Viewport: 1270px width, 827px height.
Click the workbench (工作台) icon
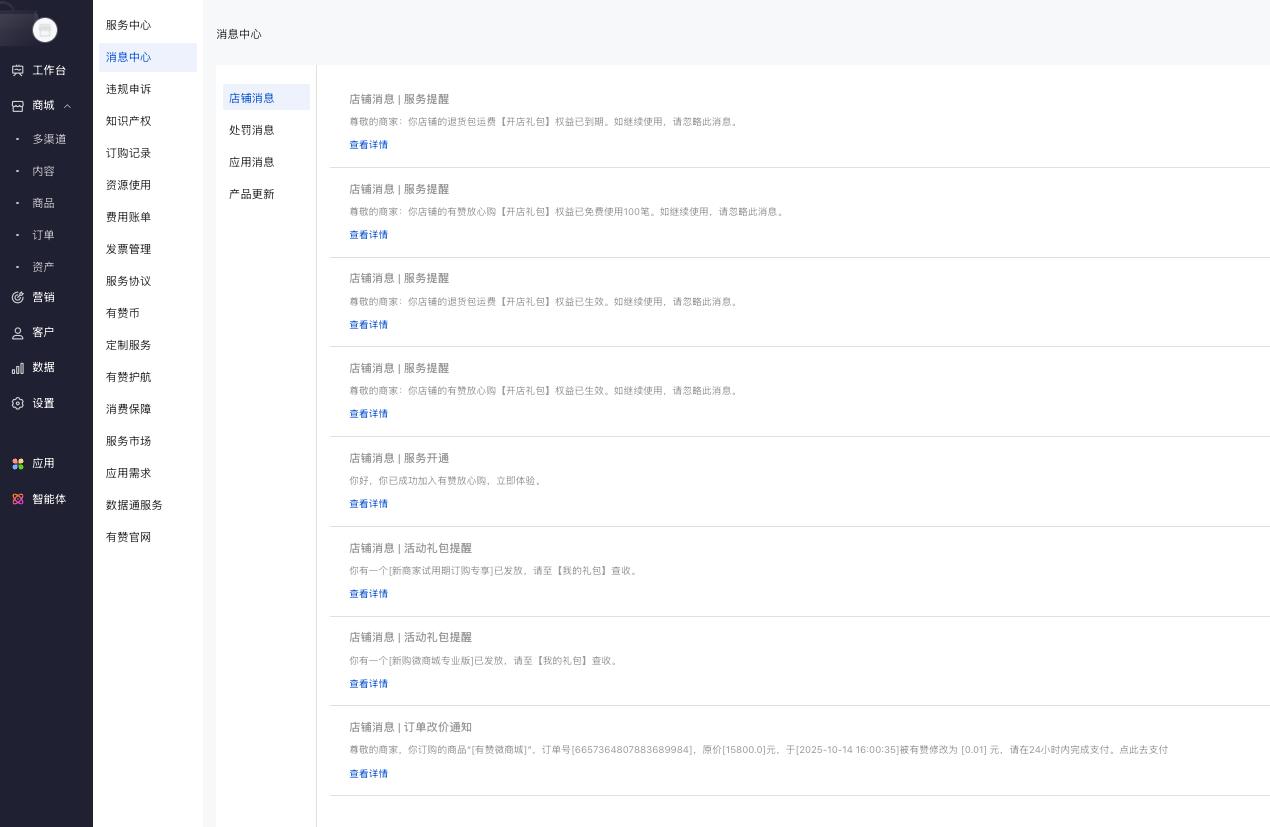pos(17,71)
